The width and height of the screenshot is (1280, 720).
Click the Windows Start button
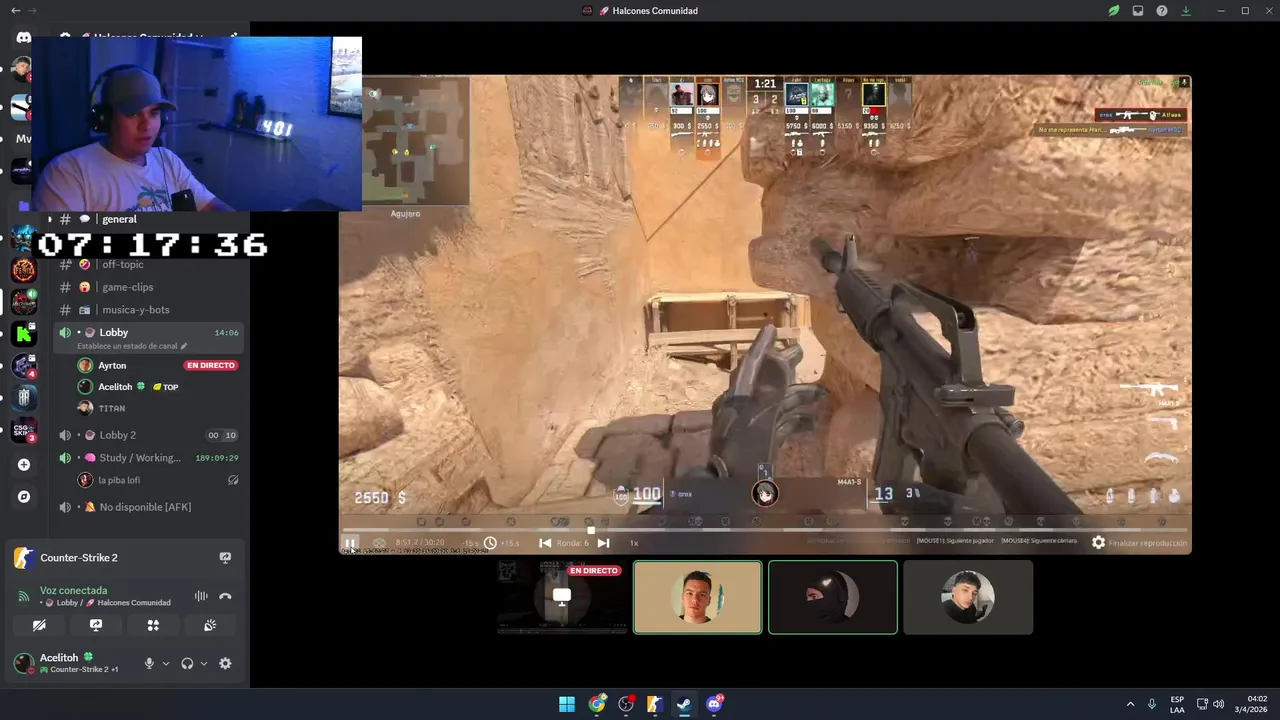[x=567, y=704]
